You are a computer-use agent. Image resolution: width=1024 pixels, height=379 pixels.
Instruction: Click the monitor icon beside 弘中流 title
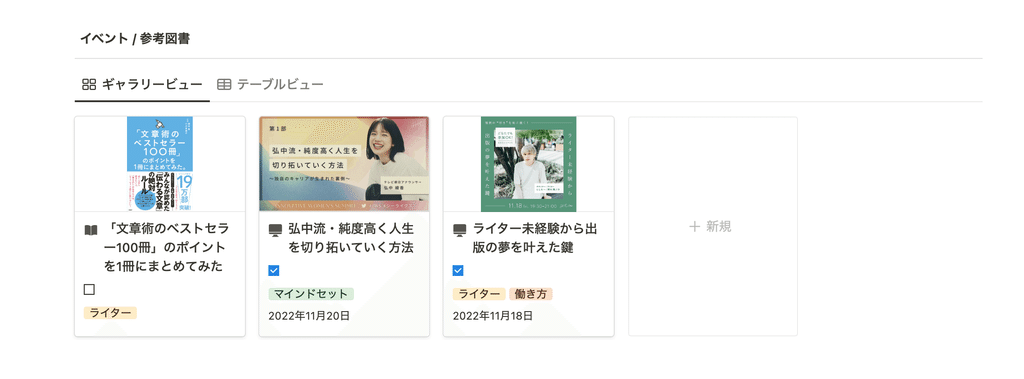pyautogui.click(x=275, y=230)
